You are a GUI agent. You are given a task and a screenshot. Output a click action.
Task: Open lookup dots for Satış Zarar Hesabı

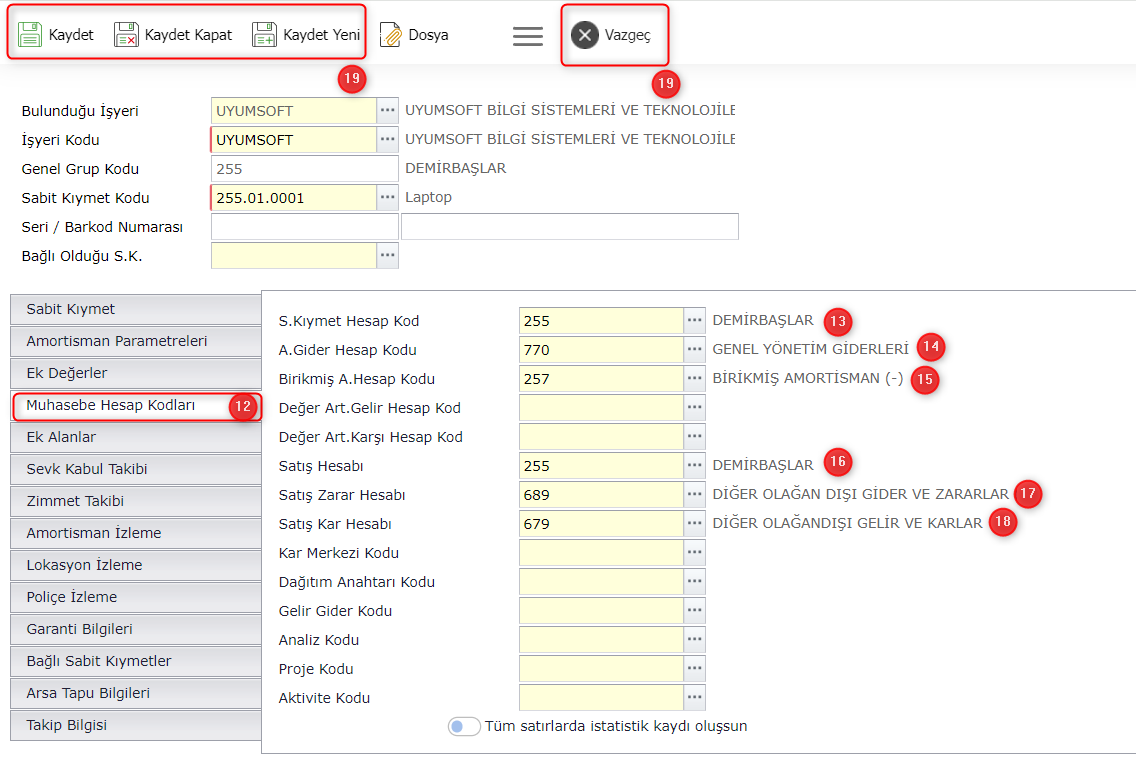click(x=695, y=495)
